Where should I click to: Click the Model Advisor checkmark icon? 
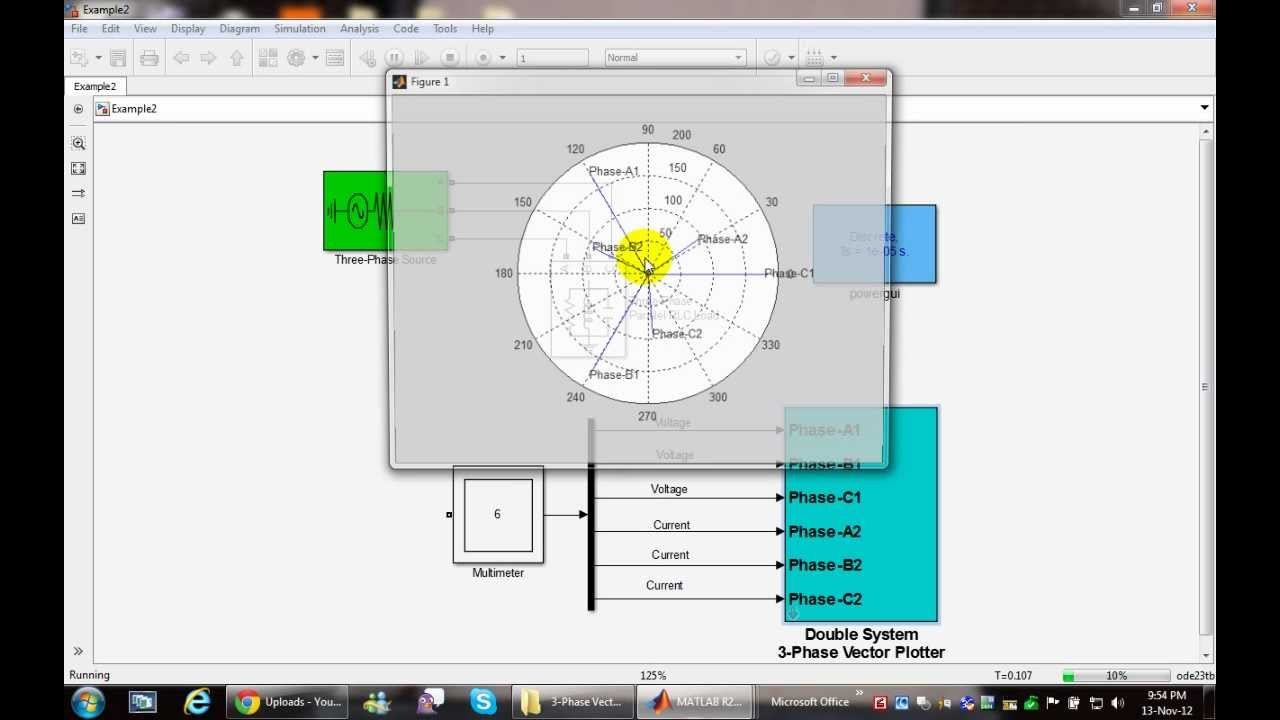[x=772, y=58]
